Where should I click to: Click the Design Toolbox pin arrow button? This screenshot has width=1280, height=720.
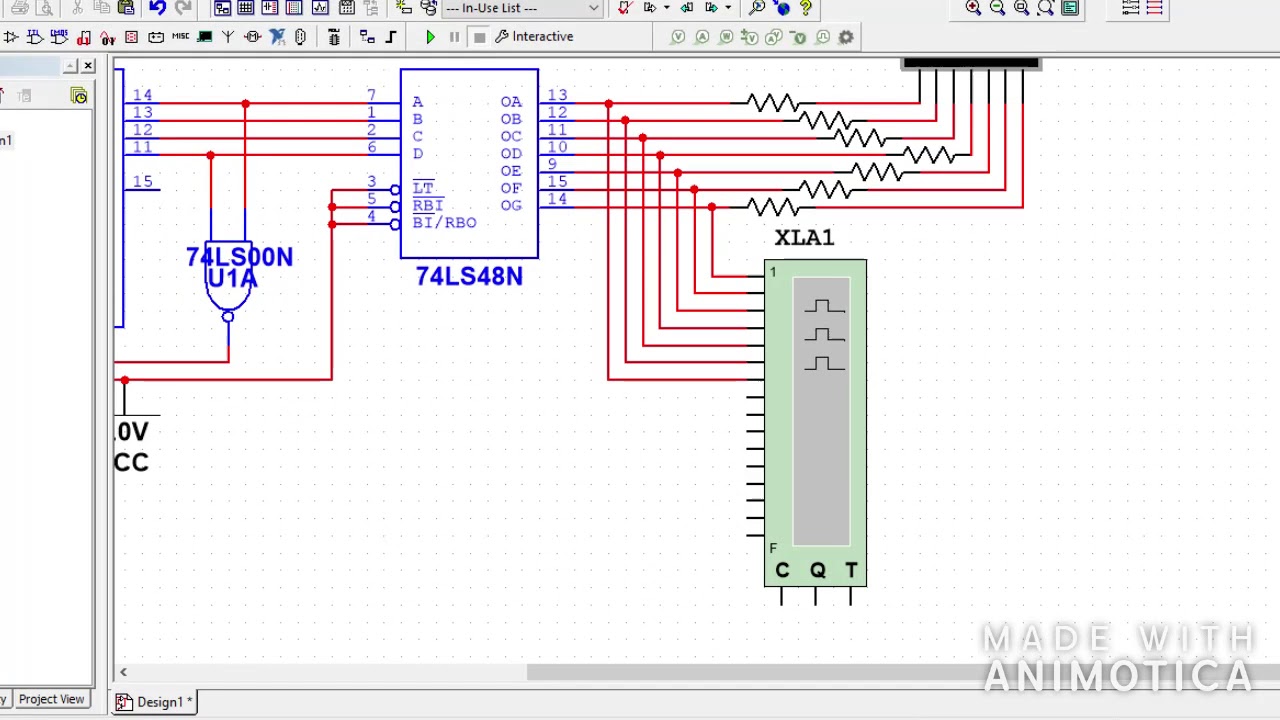click(x=70, y=66)
